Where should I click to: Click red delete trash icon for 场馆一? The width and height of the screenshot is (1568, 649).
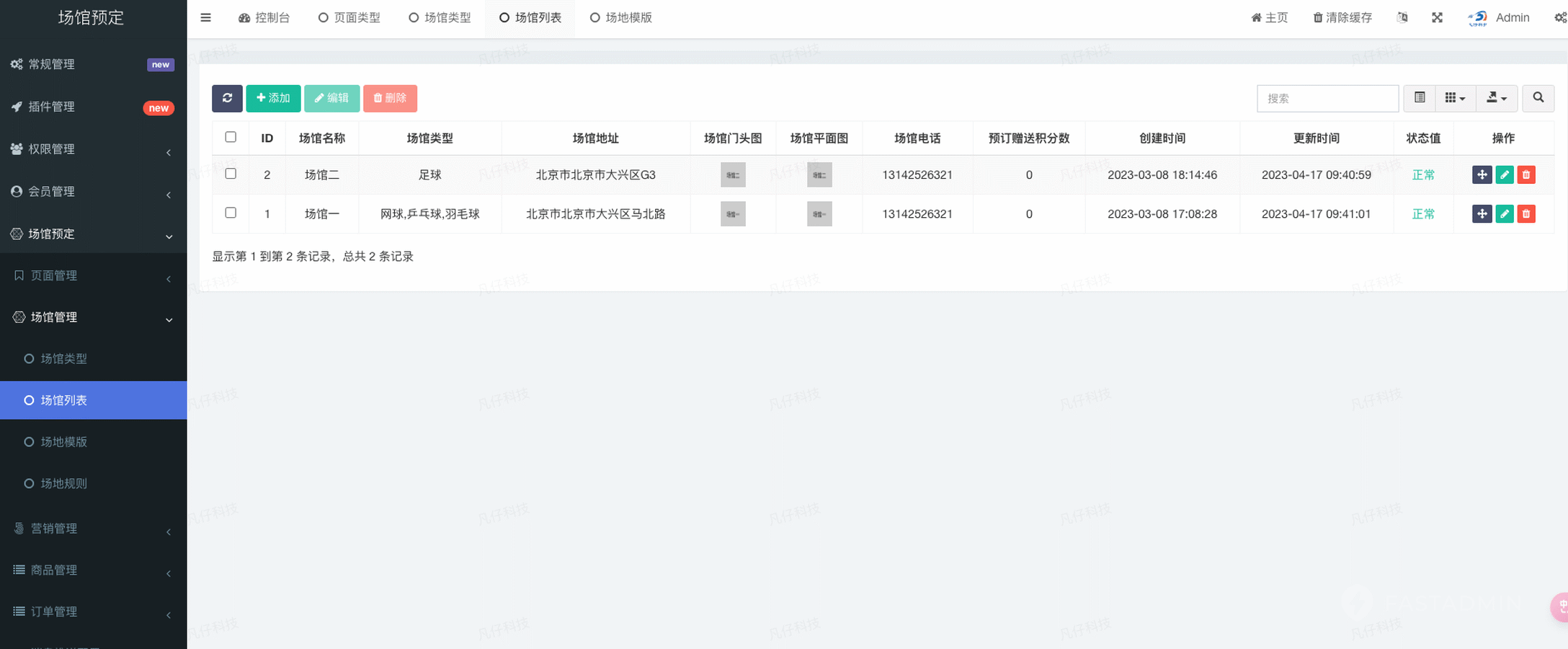coord(1525,214)
